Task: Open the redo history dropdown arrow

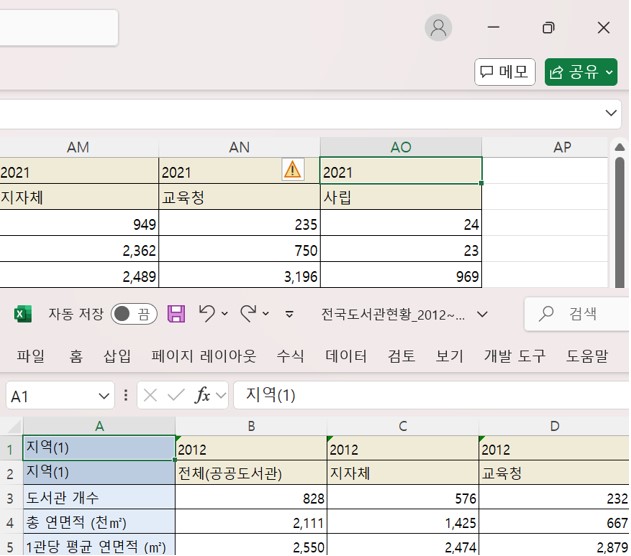Action: tap(266, 314)
